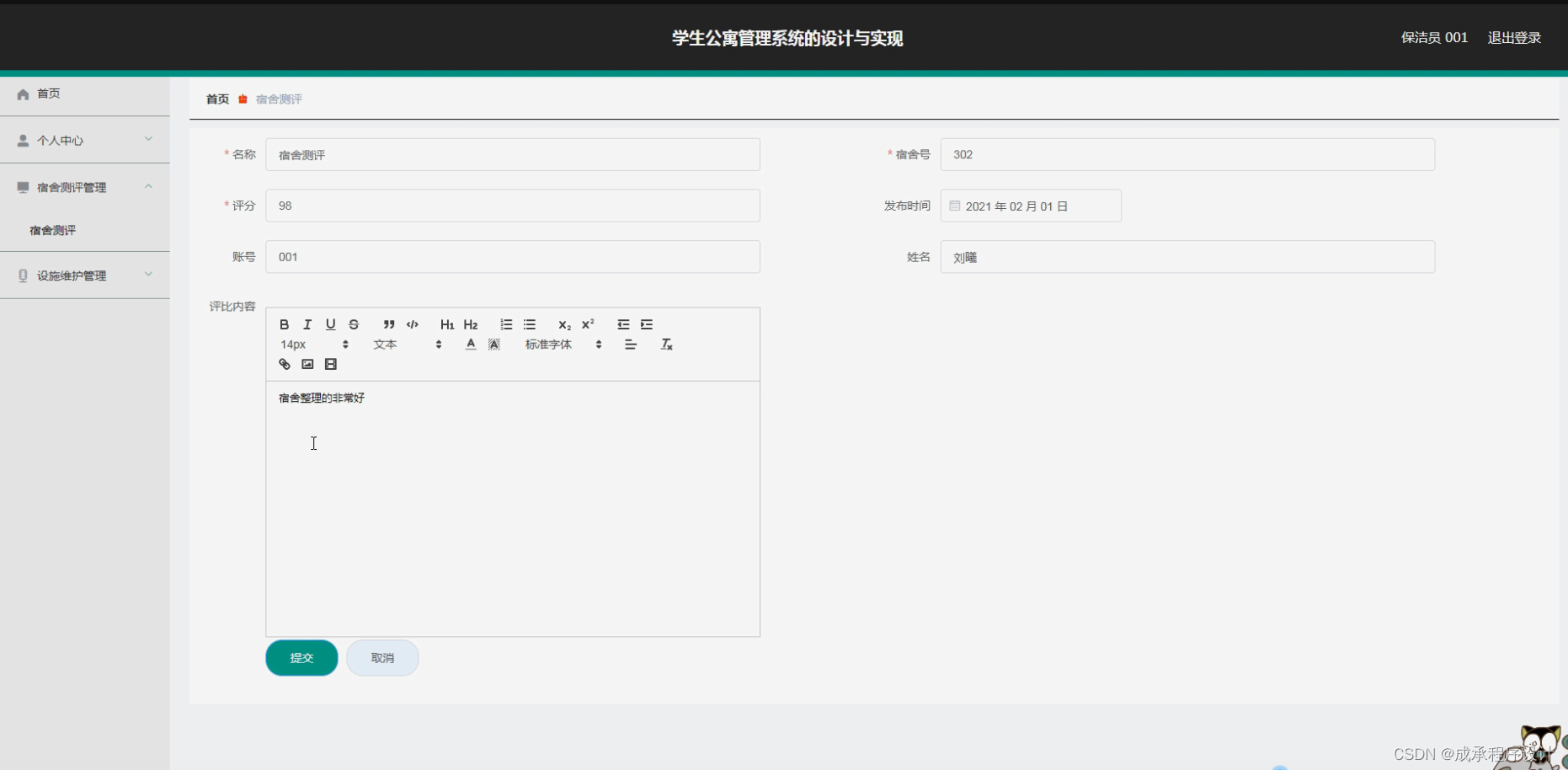Toggle the ordered list formatting
The image size is (1568, 770).
pos(506,324)
